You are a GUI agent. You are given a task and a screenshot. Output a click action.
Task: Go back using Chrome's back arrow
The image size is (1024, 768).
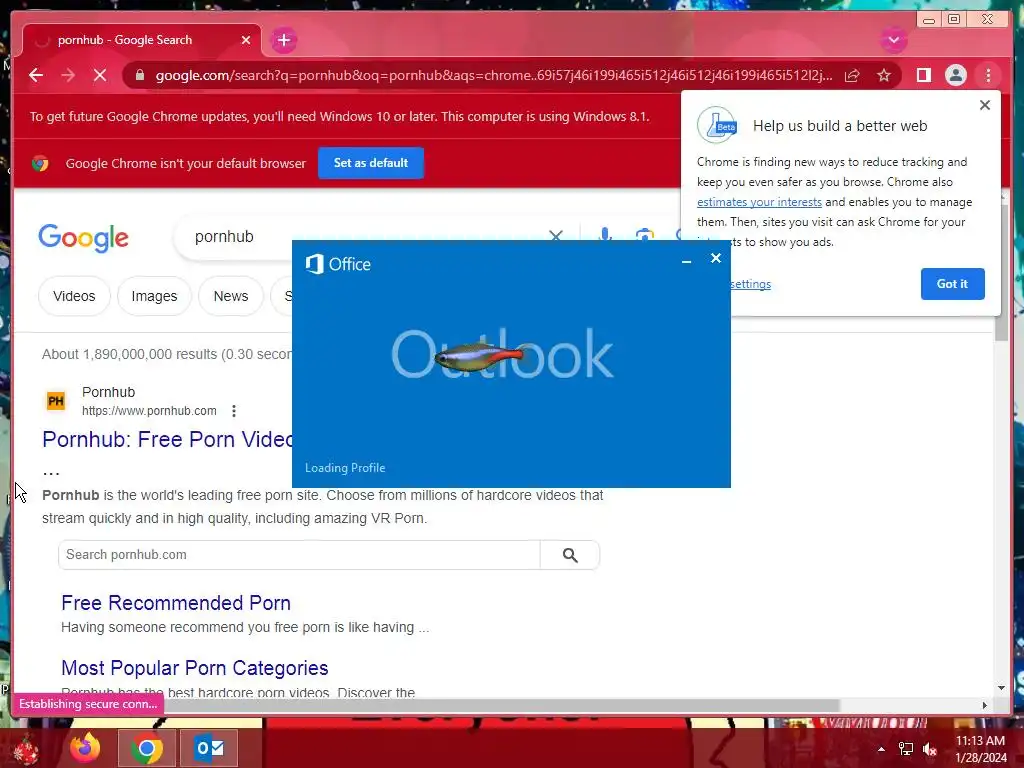tap(36, 75)
